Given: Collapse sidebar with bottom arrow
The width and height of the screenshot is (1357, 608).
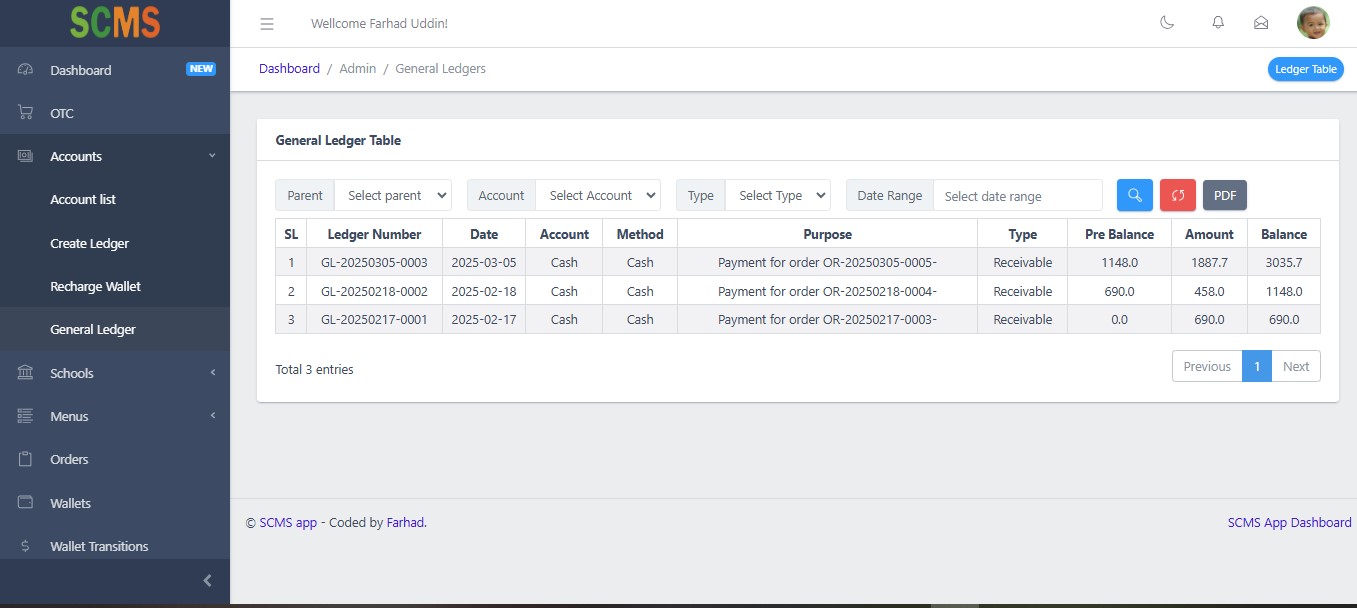Looking at the screenshot, I should click(x=207, y=580).
